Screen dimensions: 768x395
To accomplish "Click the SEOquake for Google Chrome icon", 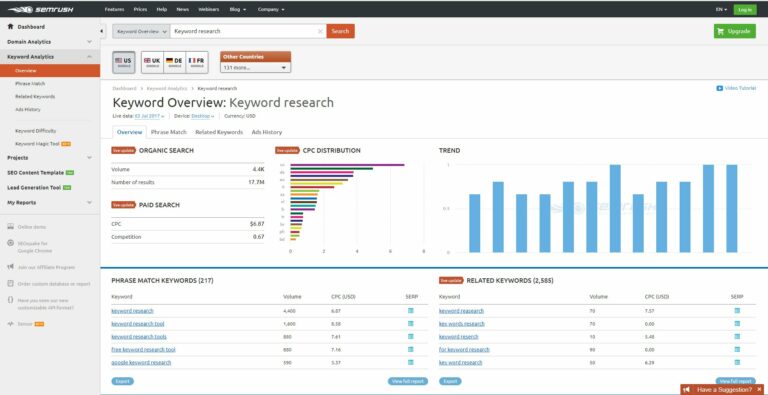I will (10, 243).
